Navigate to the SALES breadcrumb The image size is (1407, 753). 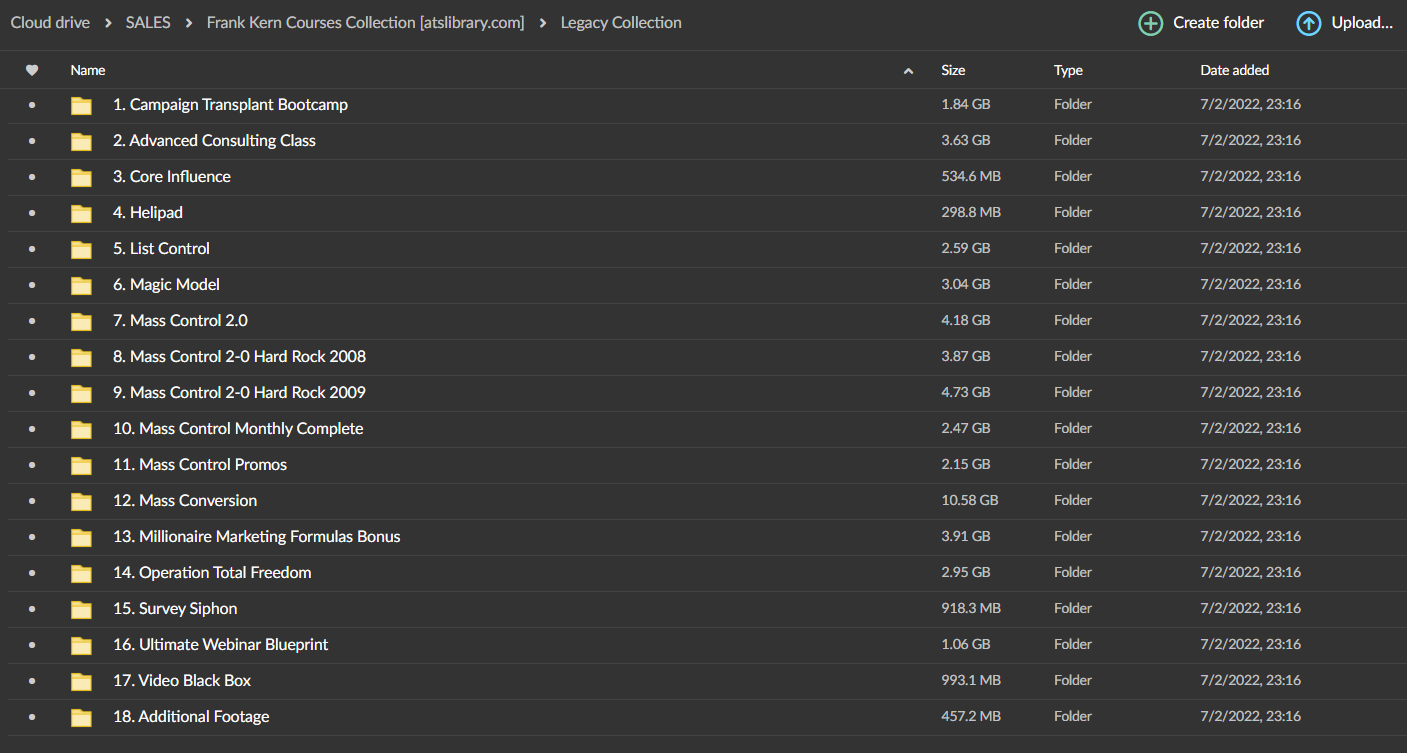147,22
